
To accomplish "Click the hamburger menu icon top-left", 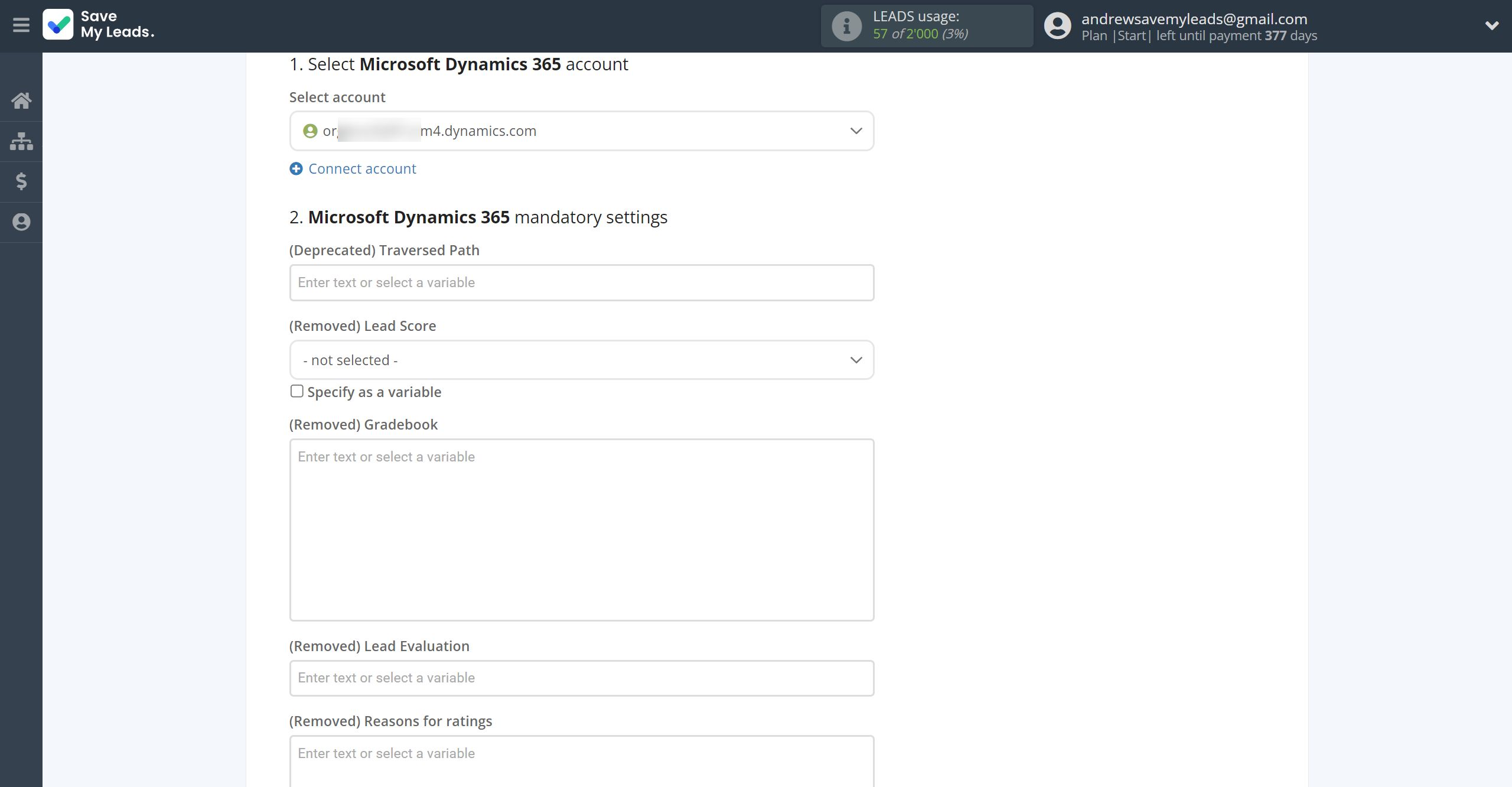I will 22,26.
